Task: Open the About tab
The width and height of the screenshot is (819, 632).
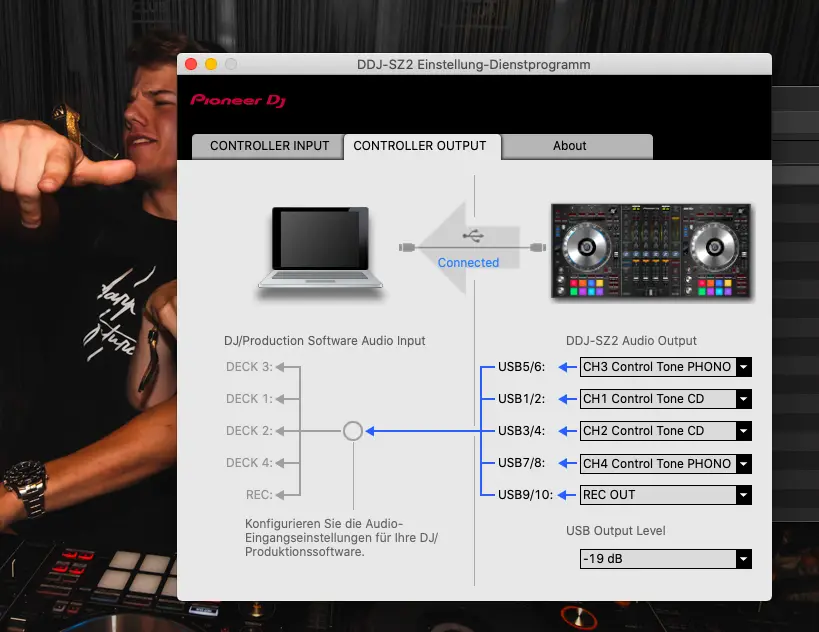Action: point(569,146)
